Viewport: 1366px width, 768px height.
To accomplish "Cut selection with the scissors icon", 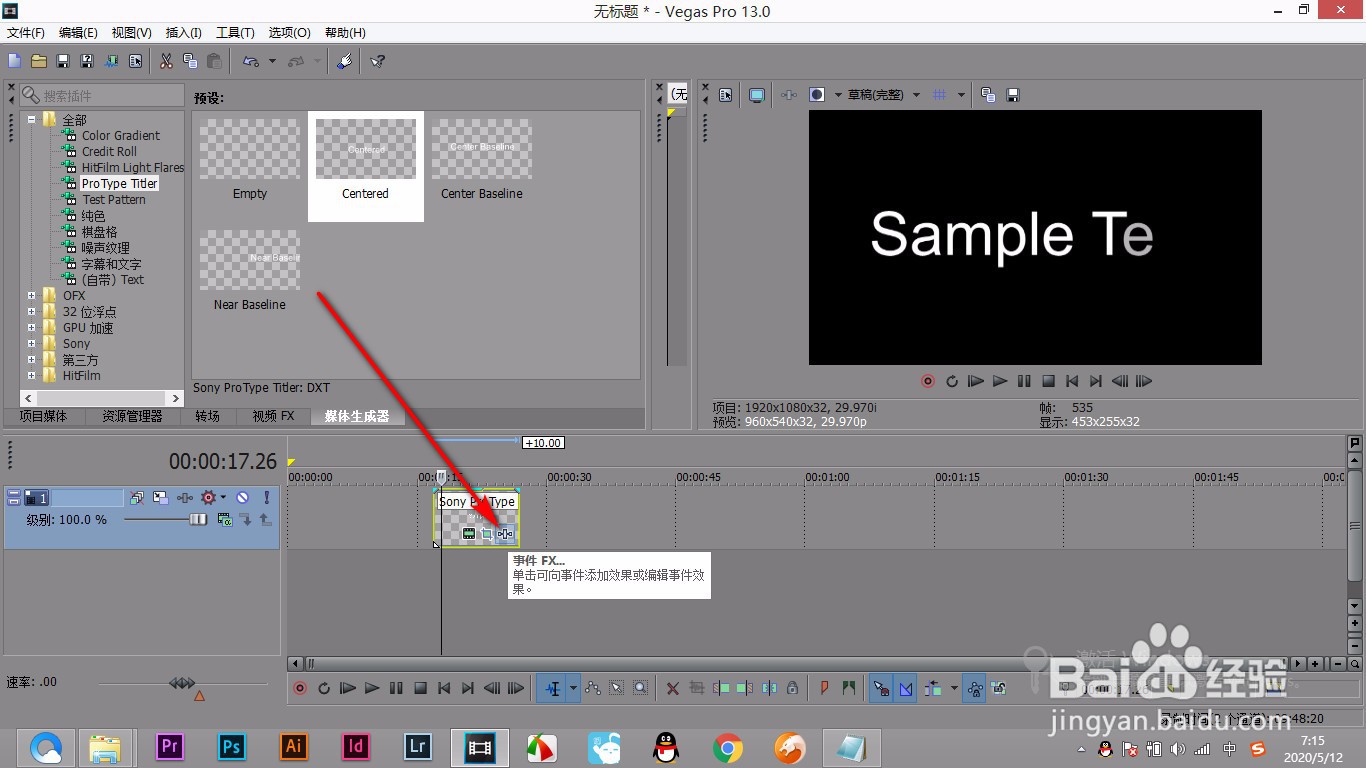I will pyautogui.click(x=166, y=61).
